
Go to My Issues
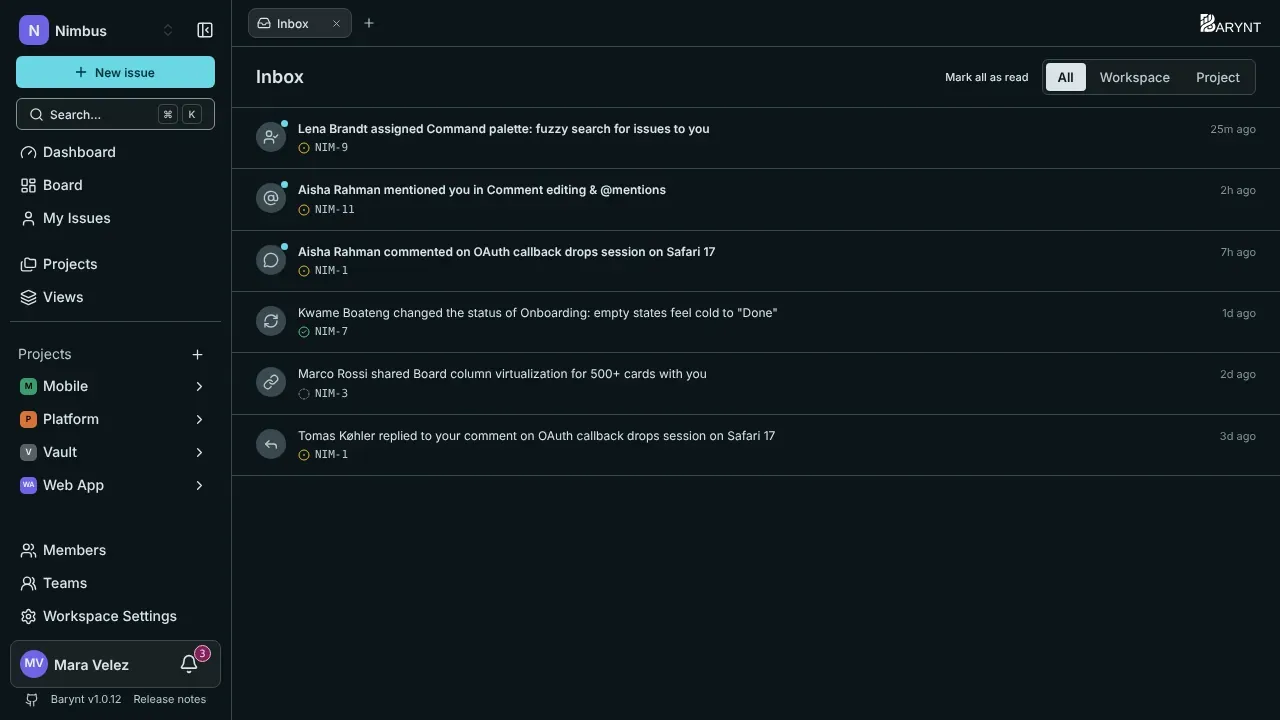(x=115, y=218)
